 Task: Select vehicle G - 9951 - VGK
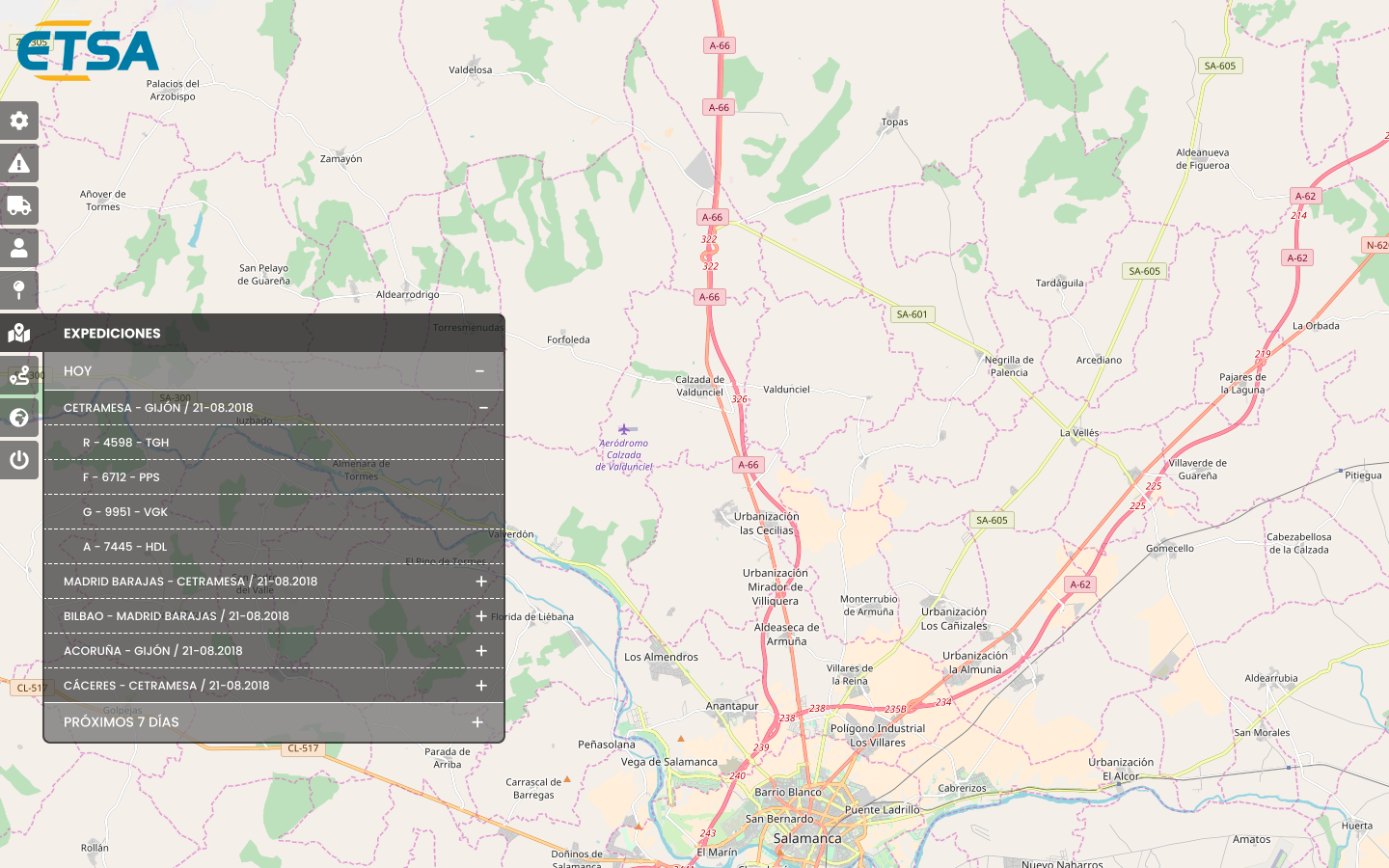click(125, 512)
